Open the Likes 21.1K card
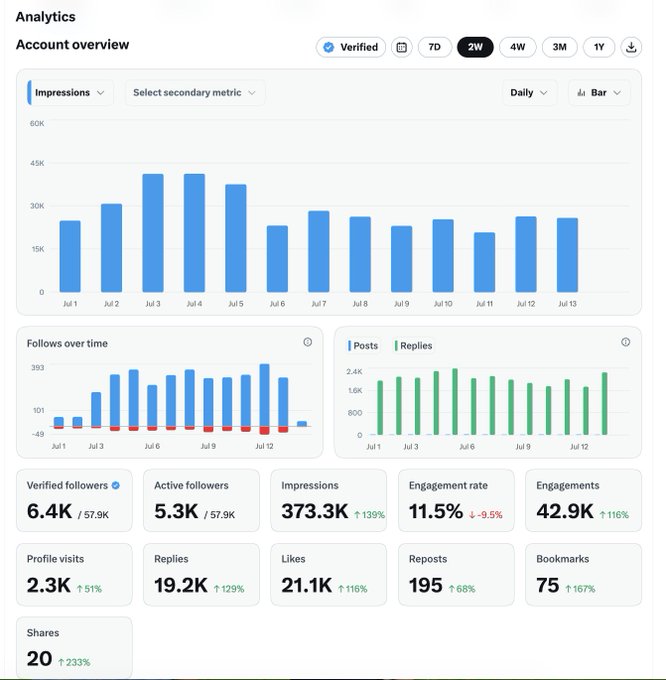The image size is (666, 680). [328, 575]
